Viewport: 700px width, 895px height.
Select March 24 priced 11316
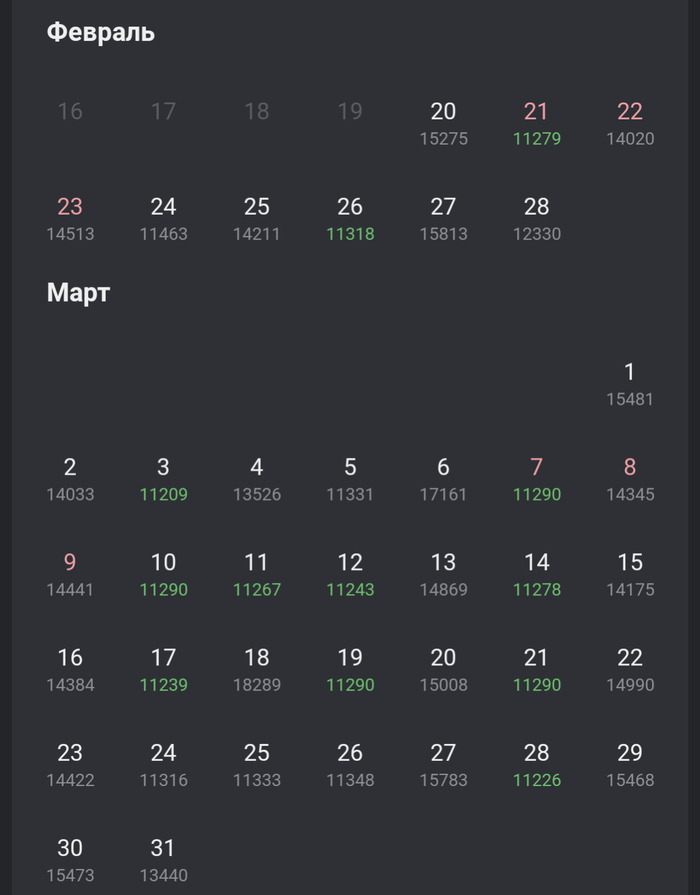click(x=163, y=765)
